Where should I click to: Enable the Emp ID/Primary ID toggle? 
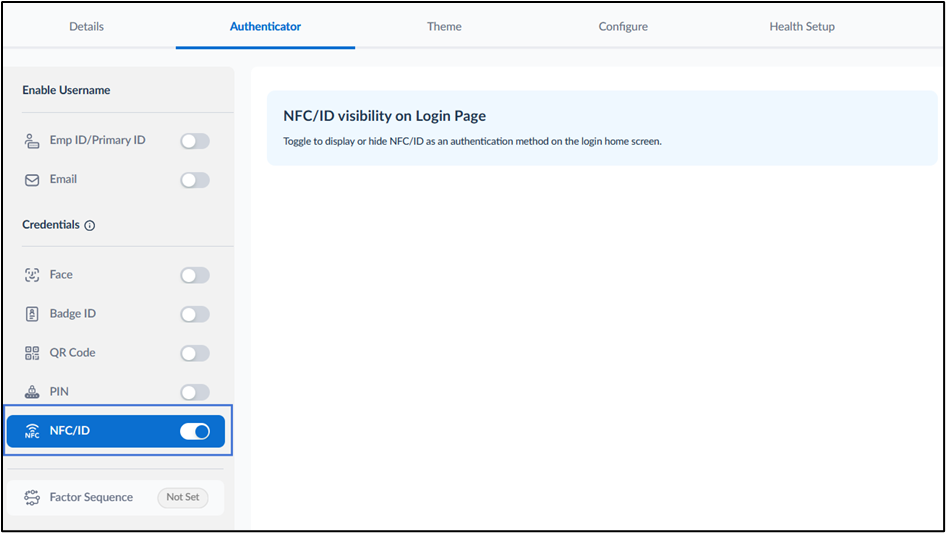click(x=195, y=141)
